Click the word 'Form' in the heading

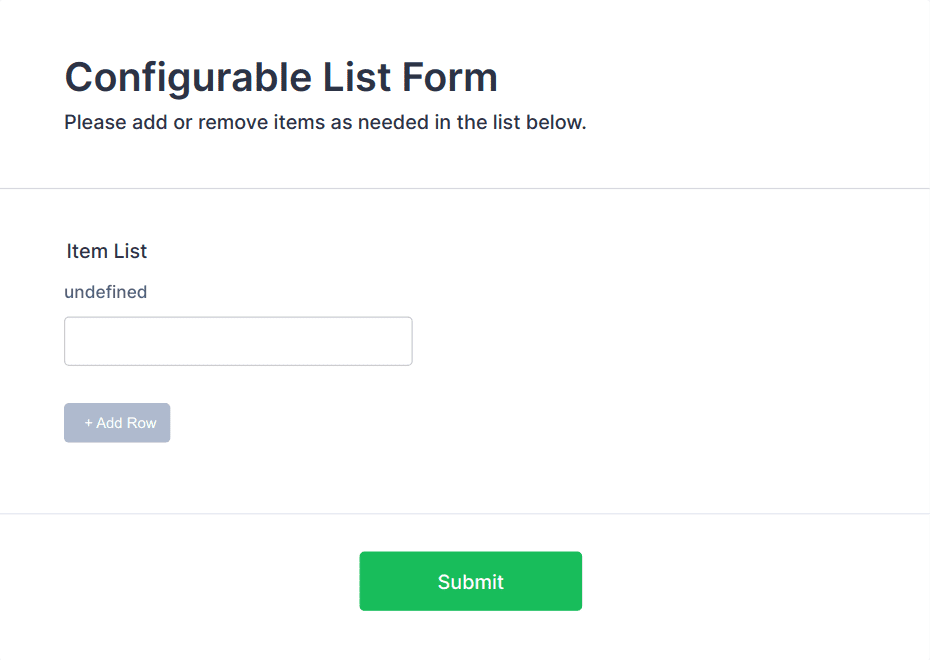pyautogui.click(x=450, y=77)
